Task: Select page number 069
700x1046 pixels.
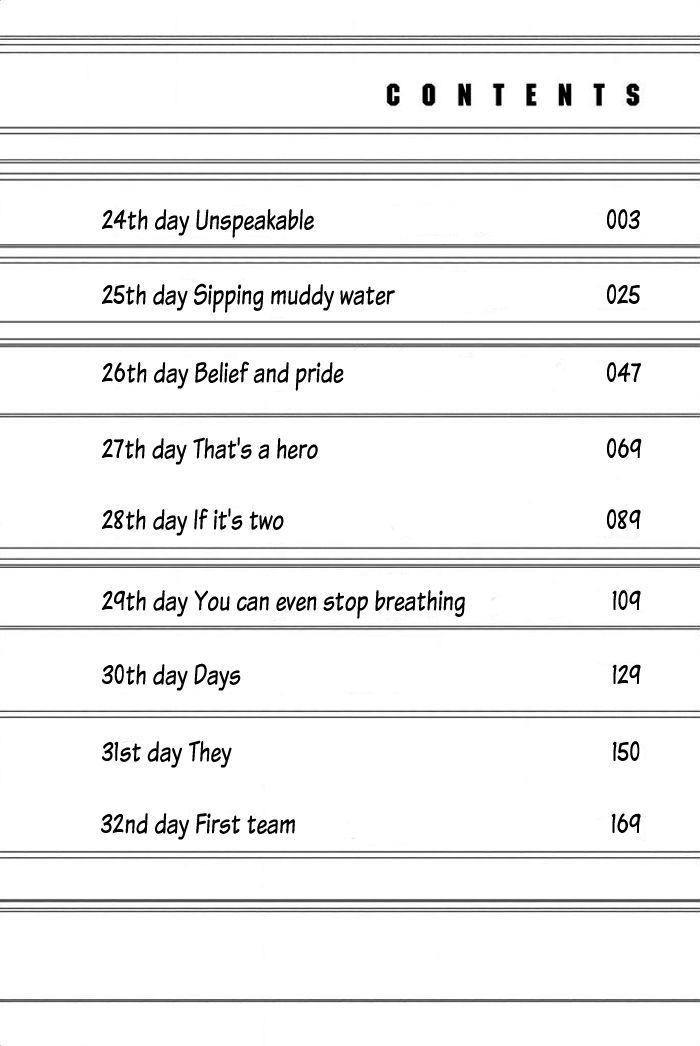Action: (x=622, y=449)
